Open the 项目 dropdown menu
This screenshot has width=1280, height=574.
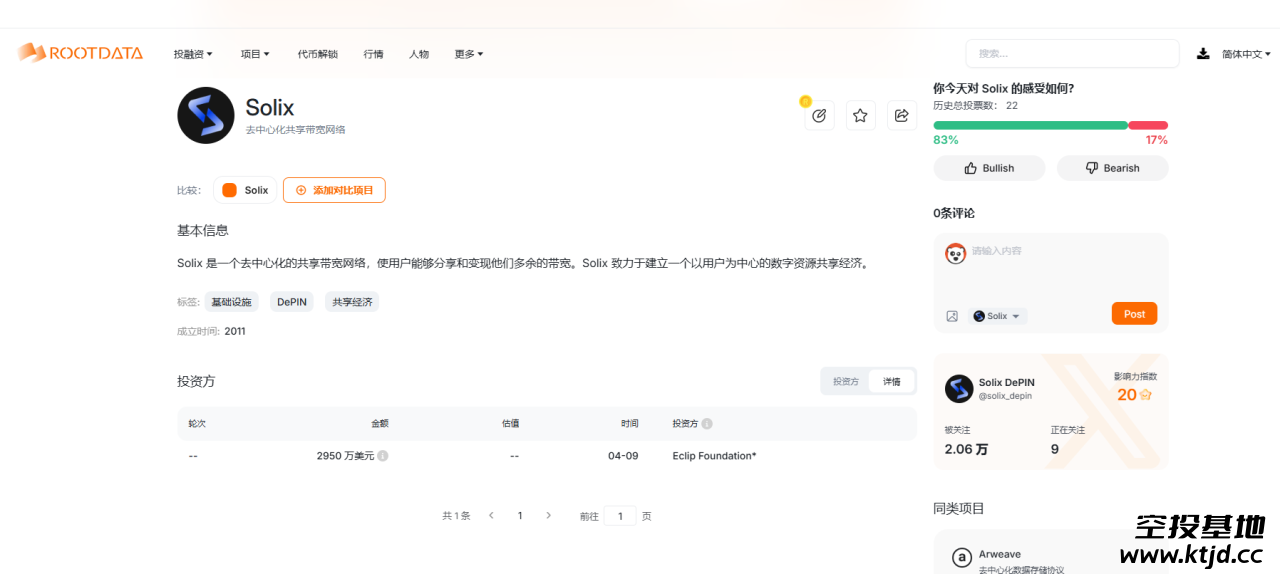coord(255,54)
